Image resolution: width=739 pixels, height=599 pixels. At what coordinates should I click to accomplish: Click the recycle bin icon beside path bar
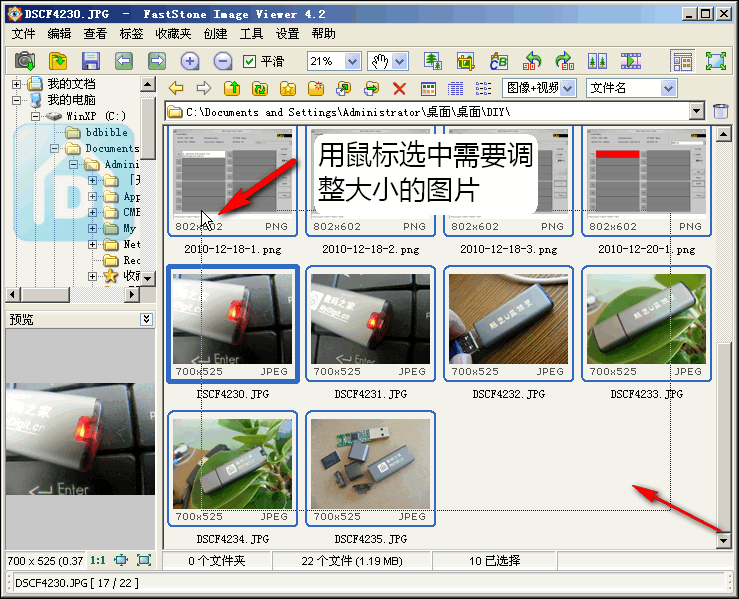click(x=721, y=112)
